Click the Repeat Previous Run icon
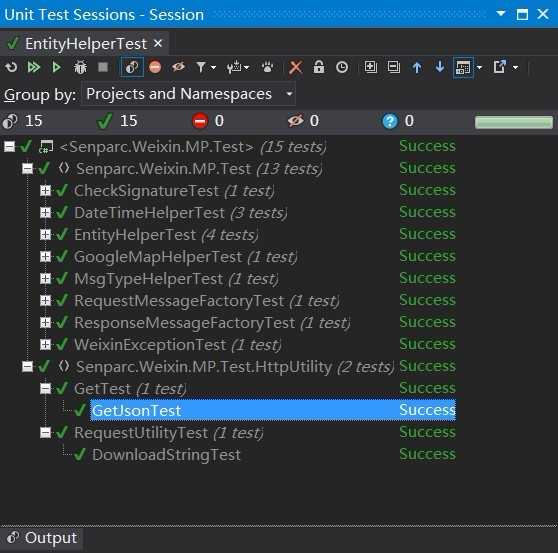558x553 pixels. [x=11, y=67]
